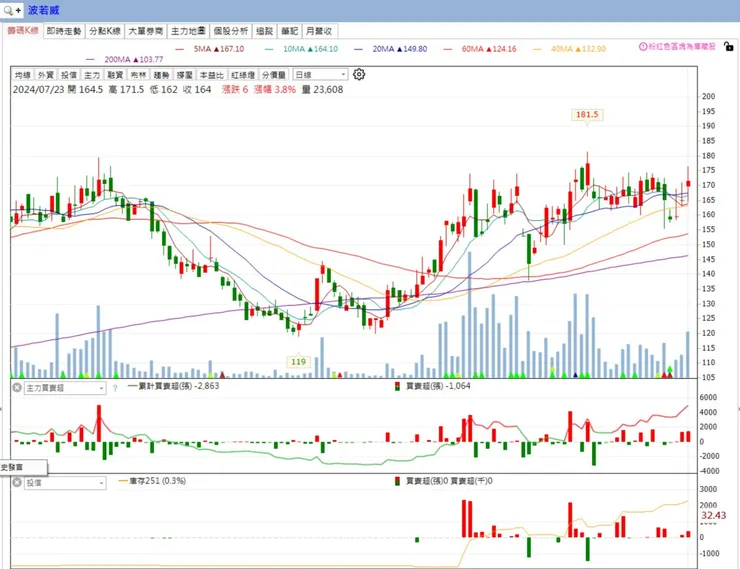Close the 投信 indicator panel
740x569 pixels.
(17, 482)
